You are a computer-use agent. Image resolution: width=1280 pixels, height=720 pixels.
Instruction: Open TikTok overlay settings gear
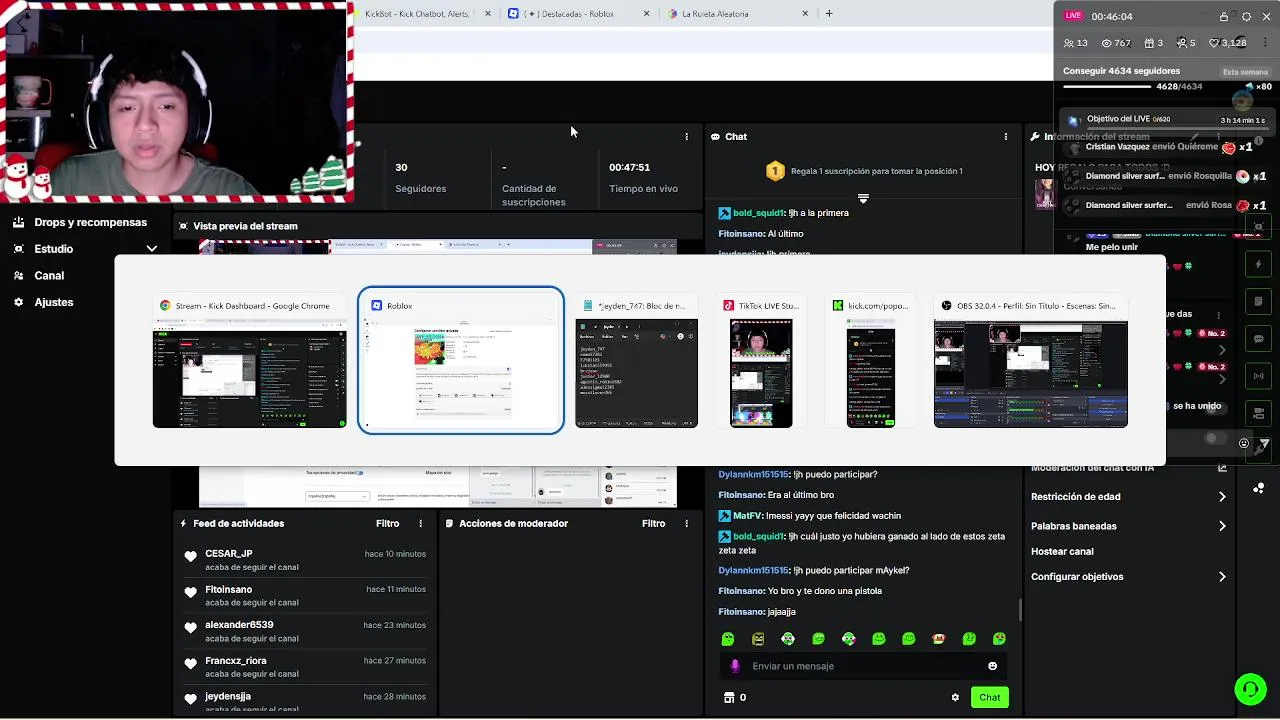click(1246, 17)
